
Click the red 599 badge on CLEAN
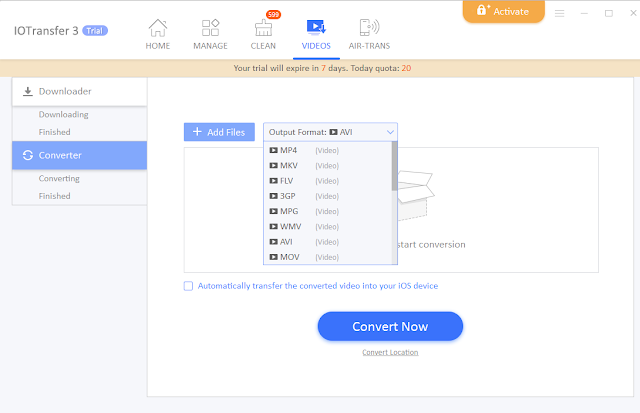pyautogui.click(x=273, y=15)
